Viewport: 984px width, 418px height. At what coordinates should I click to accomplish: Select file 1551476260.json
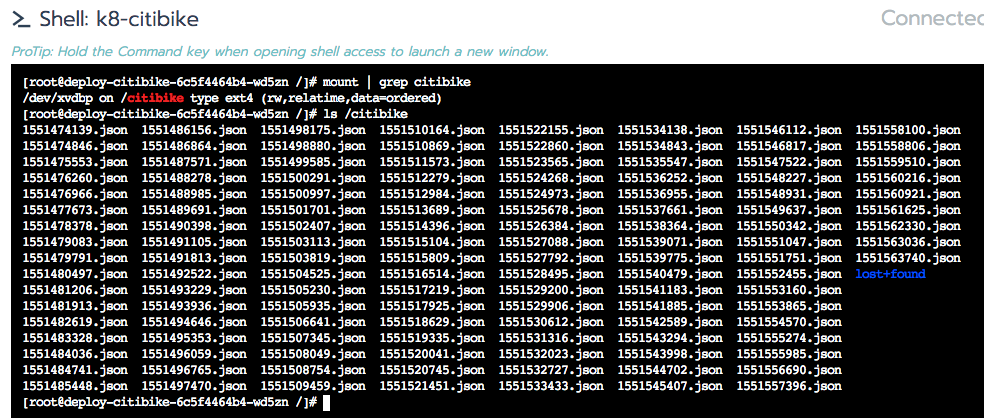click(x=75, y=178)
